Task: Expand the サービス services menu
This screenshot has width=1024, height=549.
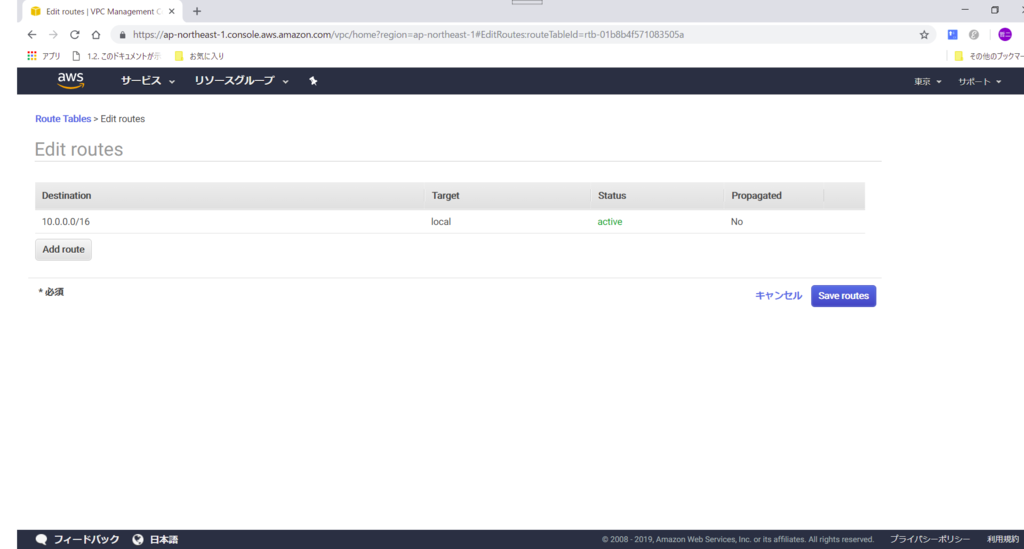Action: click(148, 81)
